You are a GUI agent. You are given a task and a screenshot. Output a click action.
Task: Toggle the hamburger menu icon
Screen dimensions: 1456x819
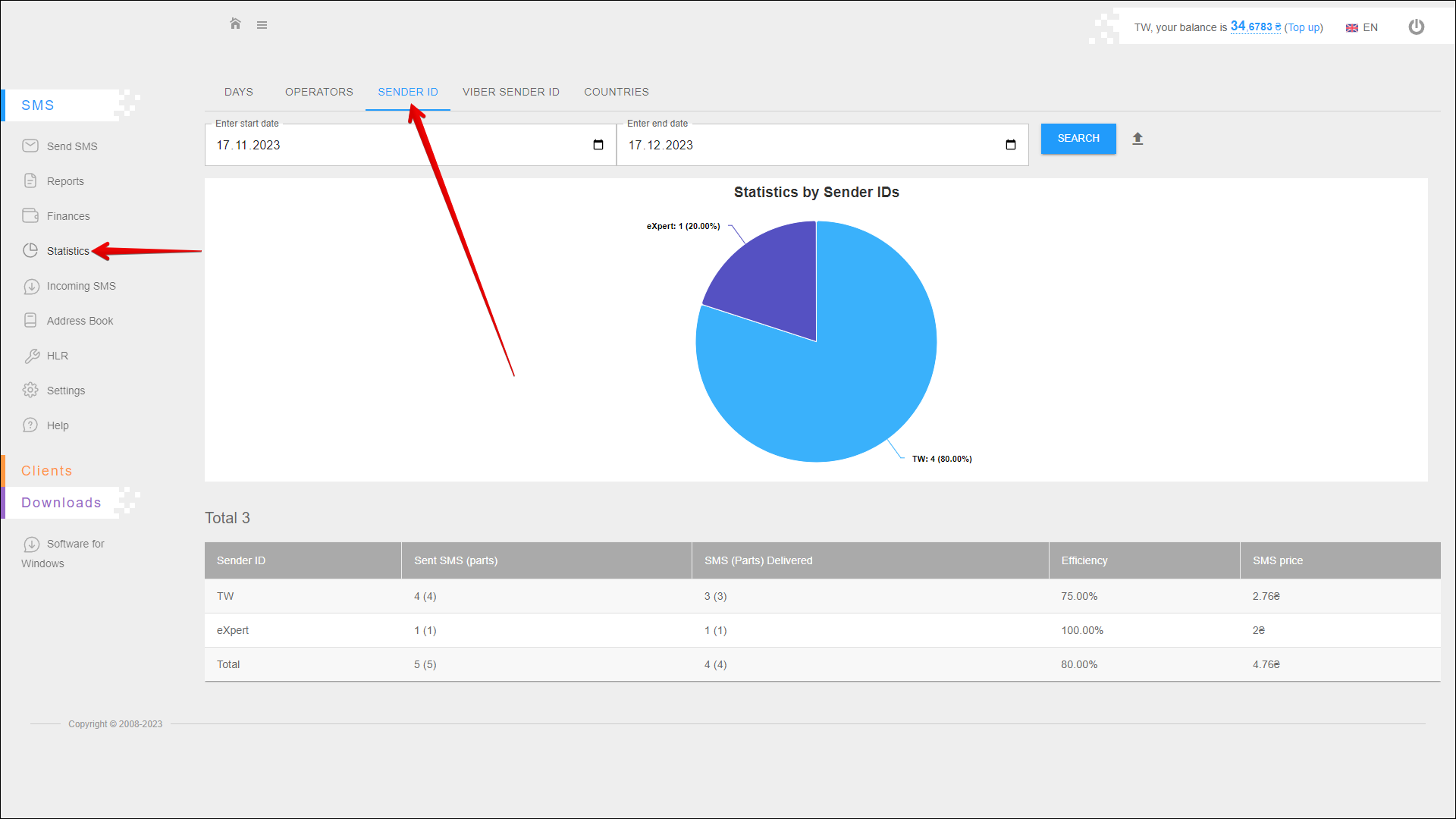tap(262, 25)
